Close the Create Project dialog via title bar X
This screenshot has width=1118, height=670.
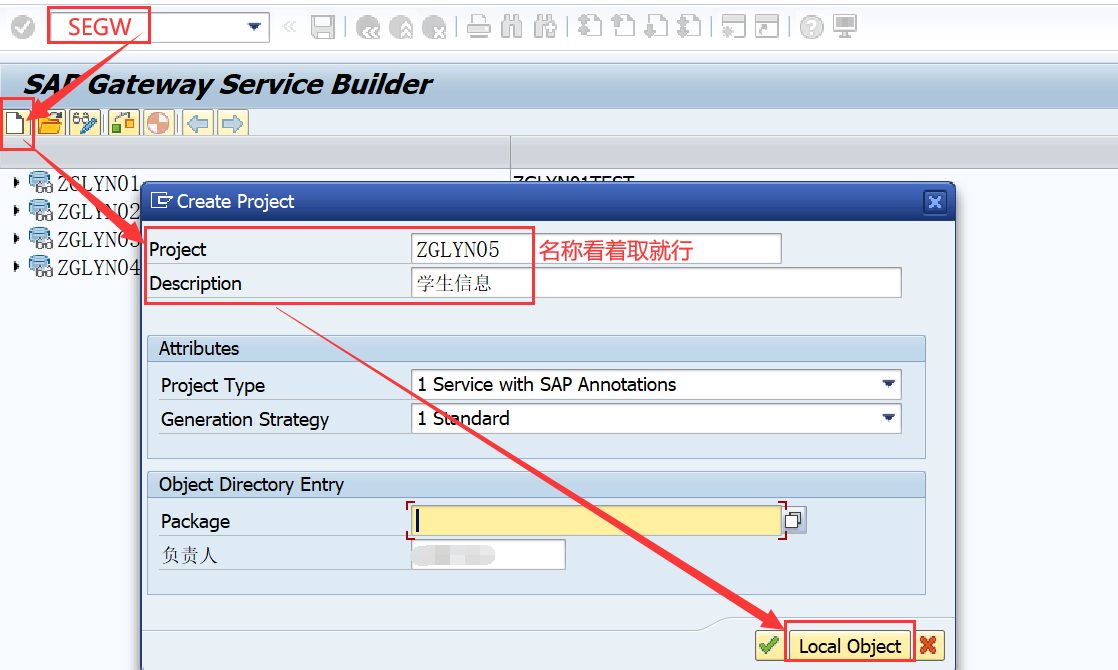(935, 202)
